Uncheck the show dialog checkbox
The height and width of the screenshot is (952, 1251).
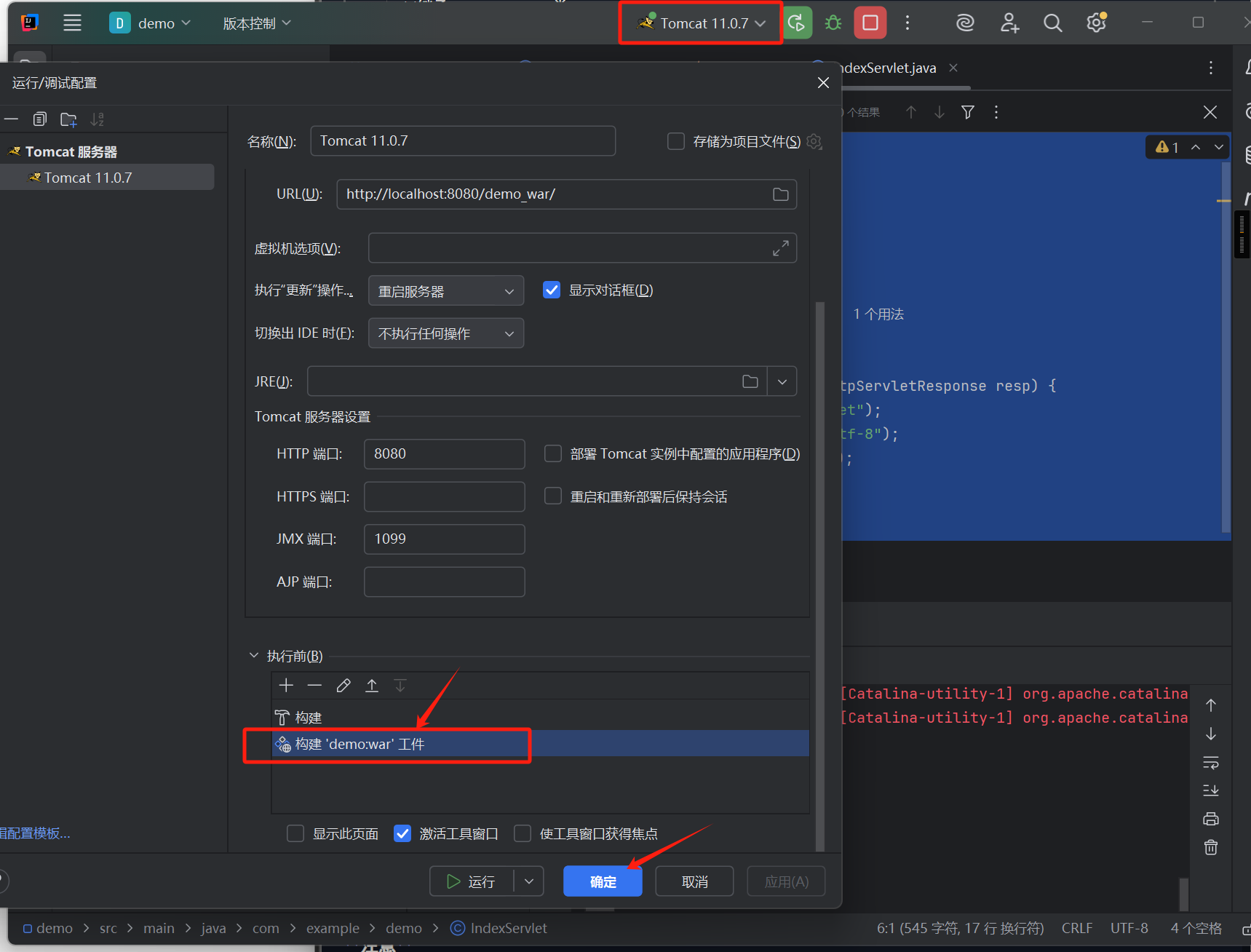coord(552,290)
